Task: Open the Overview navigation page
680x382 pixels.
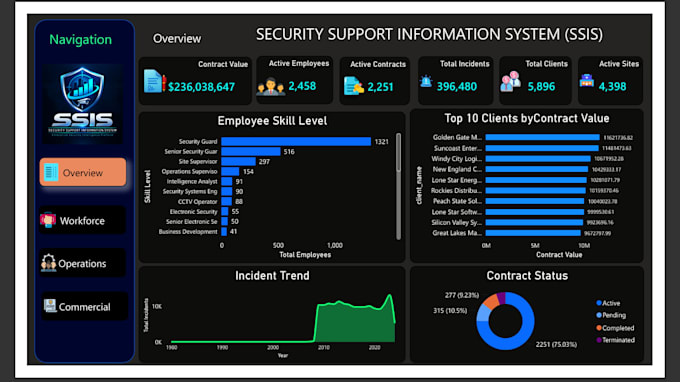Action: [x=83, y=173]
